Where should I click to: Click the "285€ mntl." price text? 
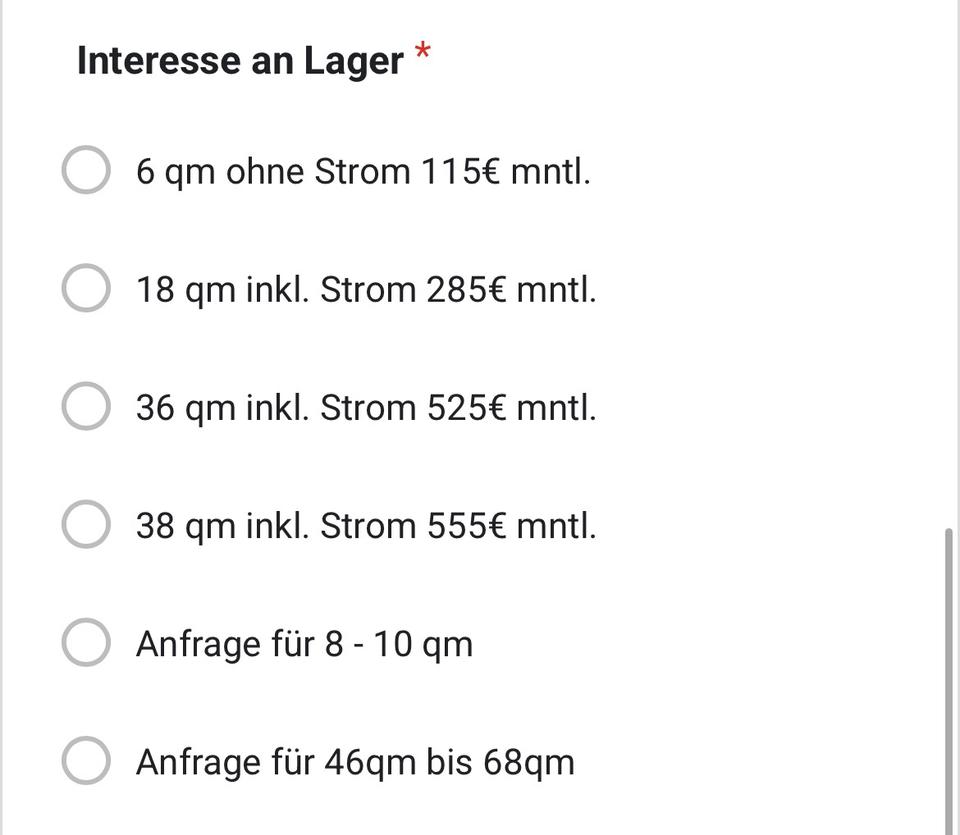[x=511, y=290]
